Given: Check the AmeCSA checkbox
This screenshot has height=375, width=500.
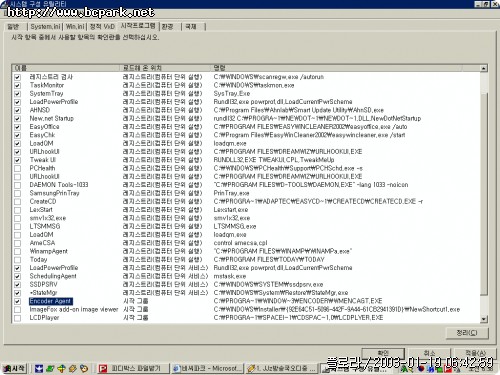Looking at the screenshot, I should [x=17, y=243].
